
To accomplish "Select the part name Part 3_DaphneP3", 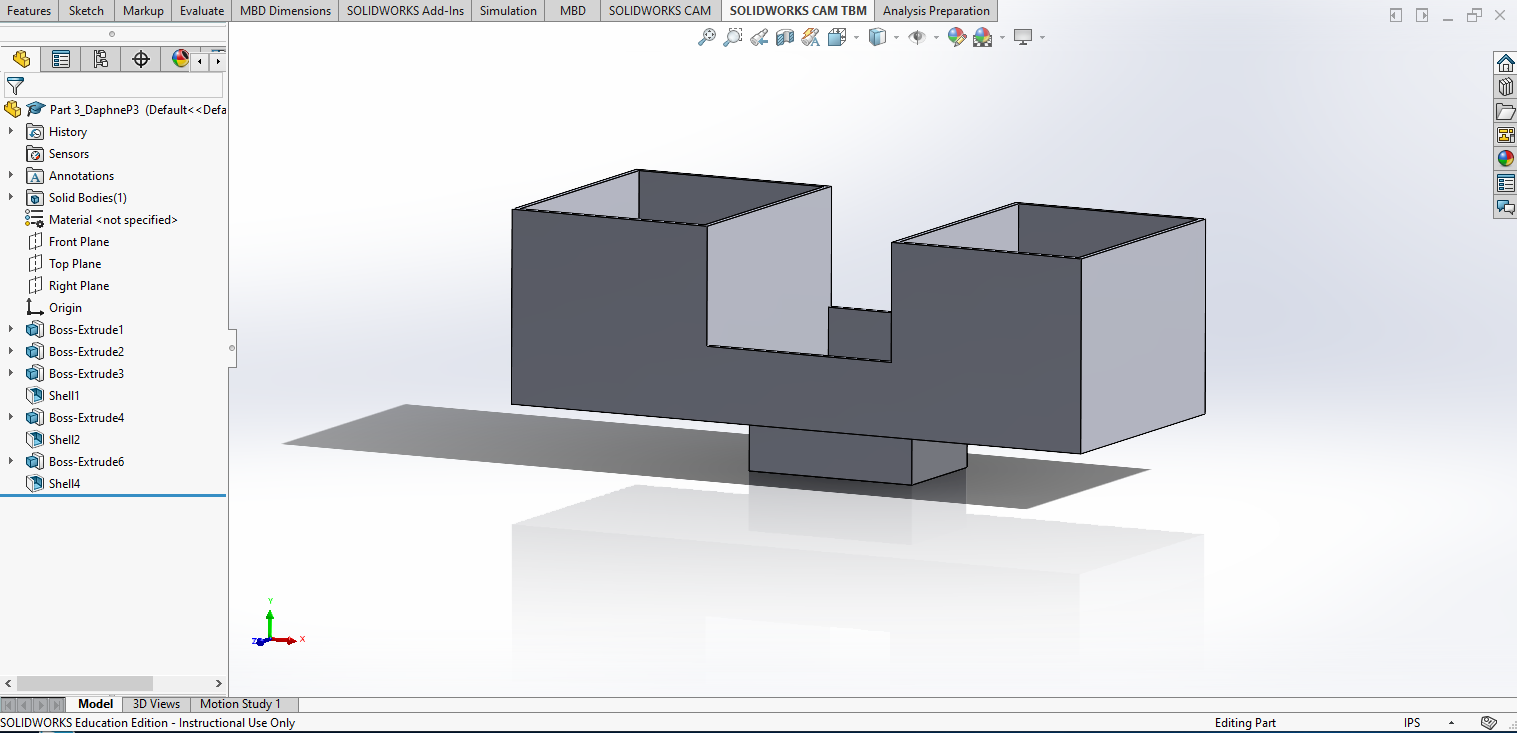I will tap(95, 110).
